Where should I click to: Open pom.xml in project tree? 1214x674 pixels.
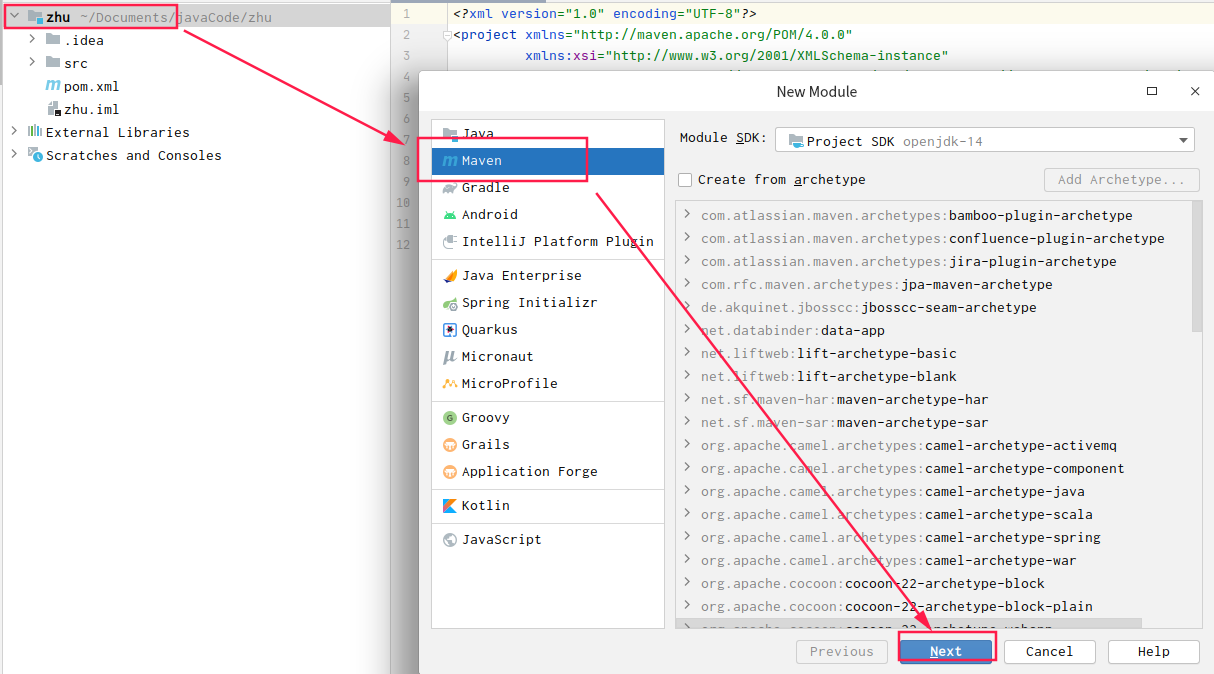(x=92, y=86)
